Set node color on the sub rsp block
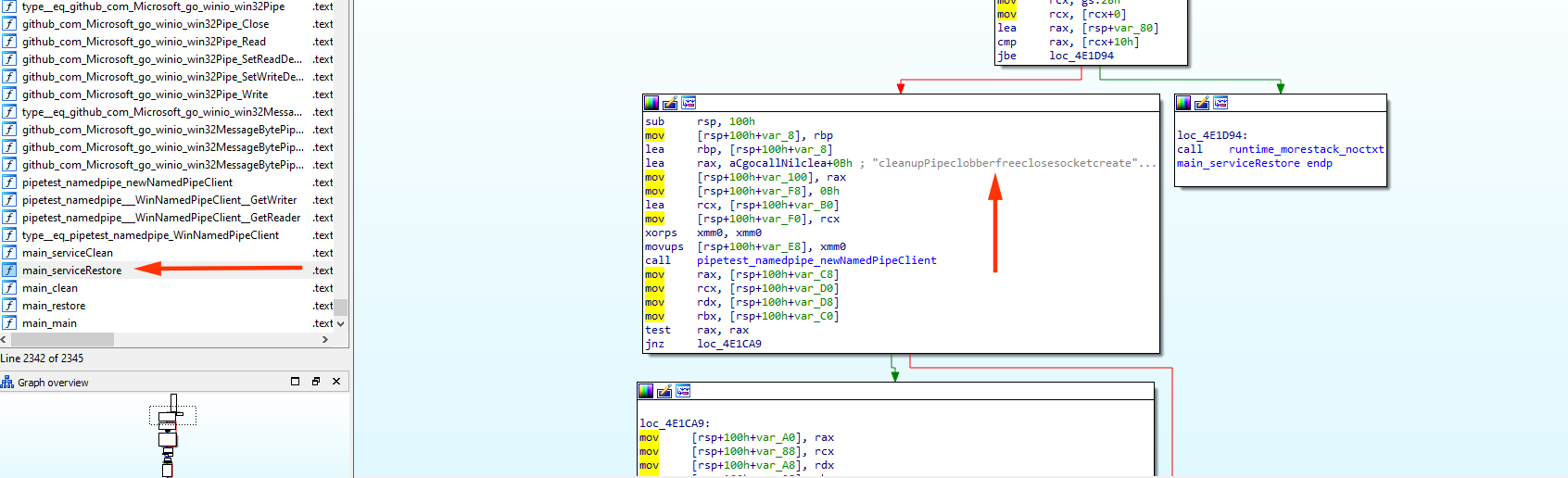 tap(651, 103)
